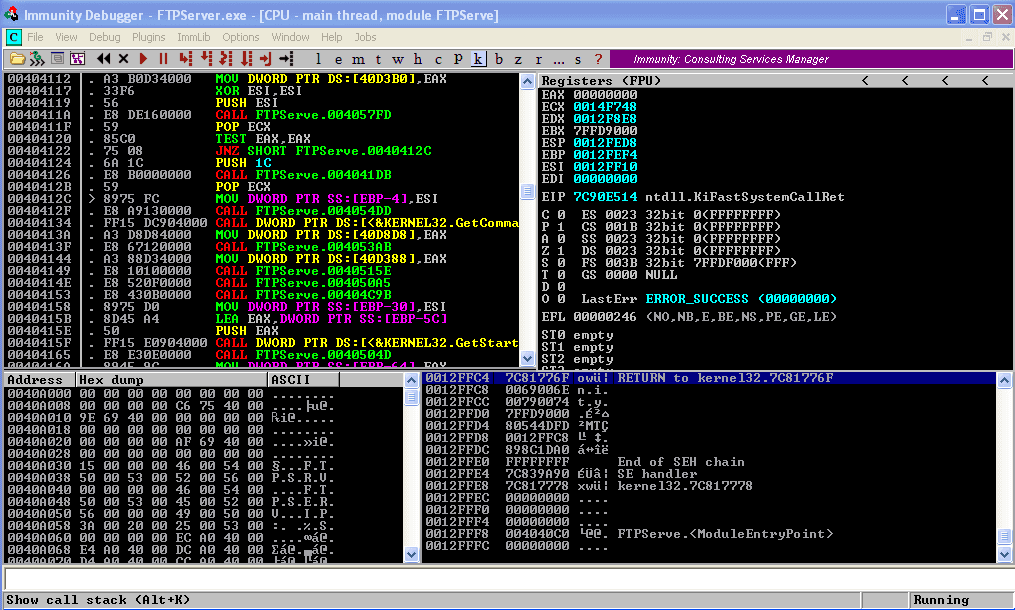This screenshot has width=1015, height=610.
Task: Open the Options menu
Action: [x=240, y=38]
